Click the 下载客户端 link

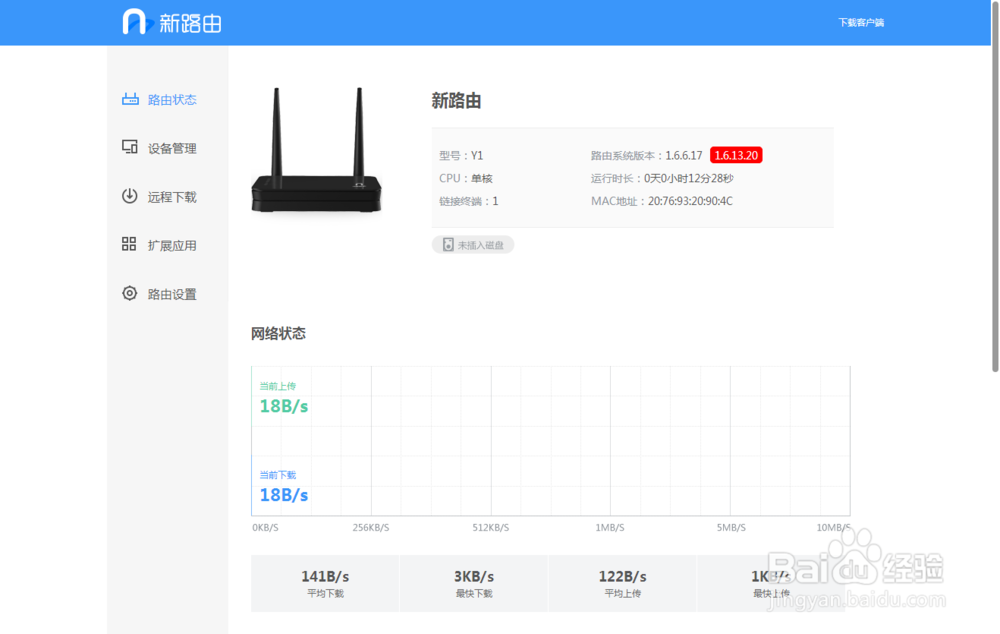coord(861,21)
